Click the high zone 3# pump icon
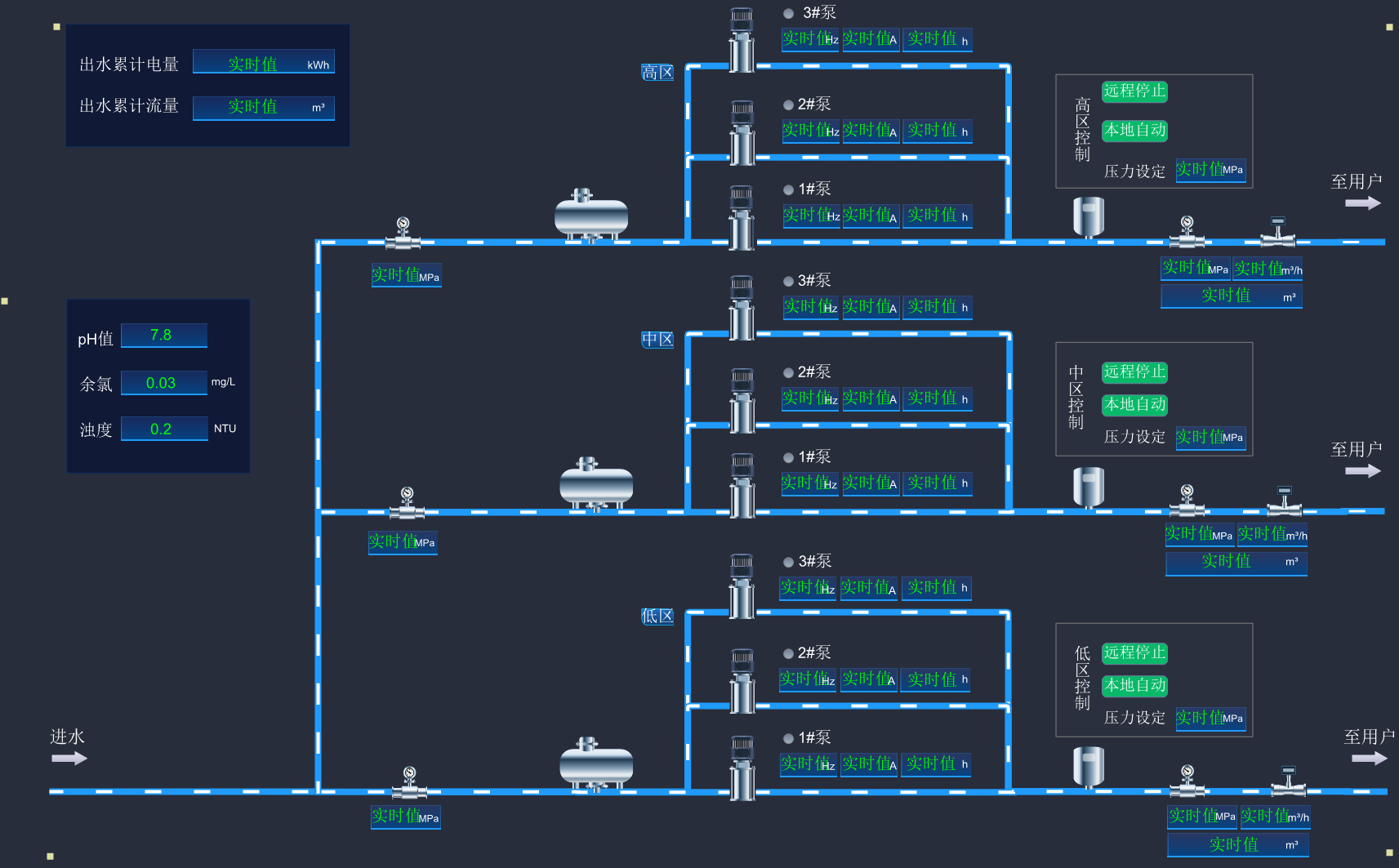This screenshot has height=868, width=1399. tap(742, 40)
